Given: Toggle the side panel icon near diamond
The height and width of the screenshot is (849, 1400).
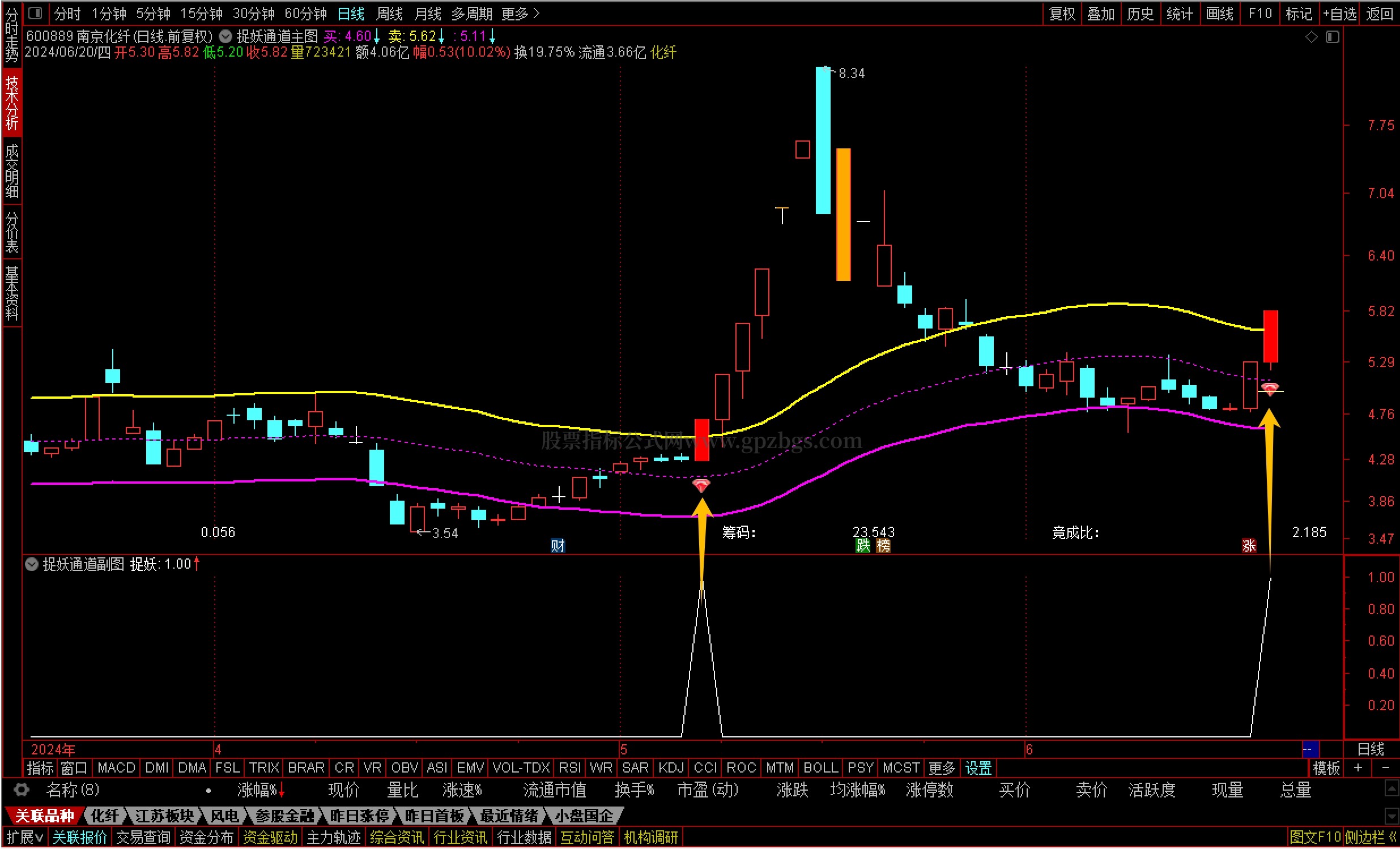Looking at the screenshot, I should coord(1332,37).
